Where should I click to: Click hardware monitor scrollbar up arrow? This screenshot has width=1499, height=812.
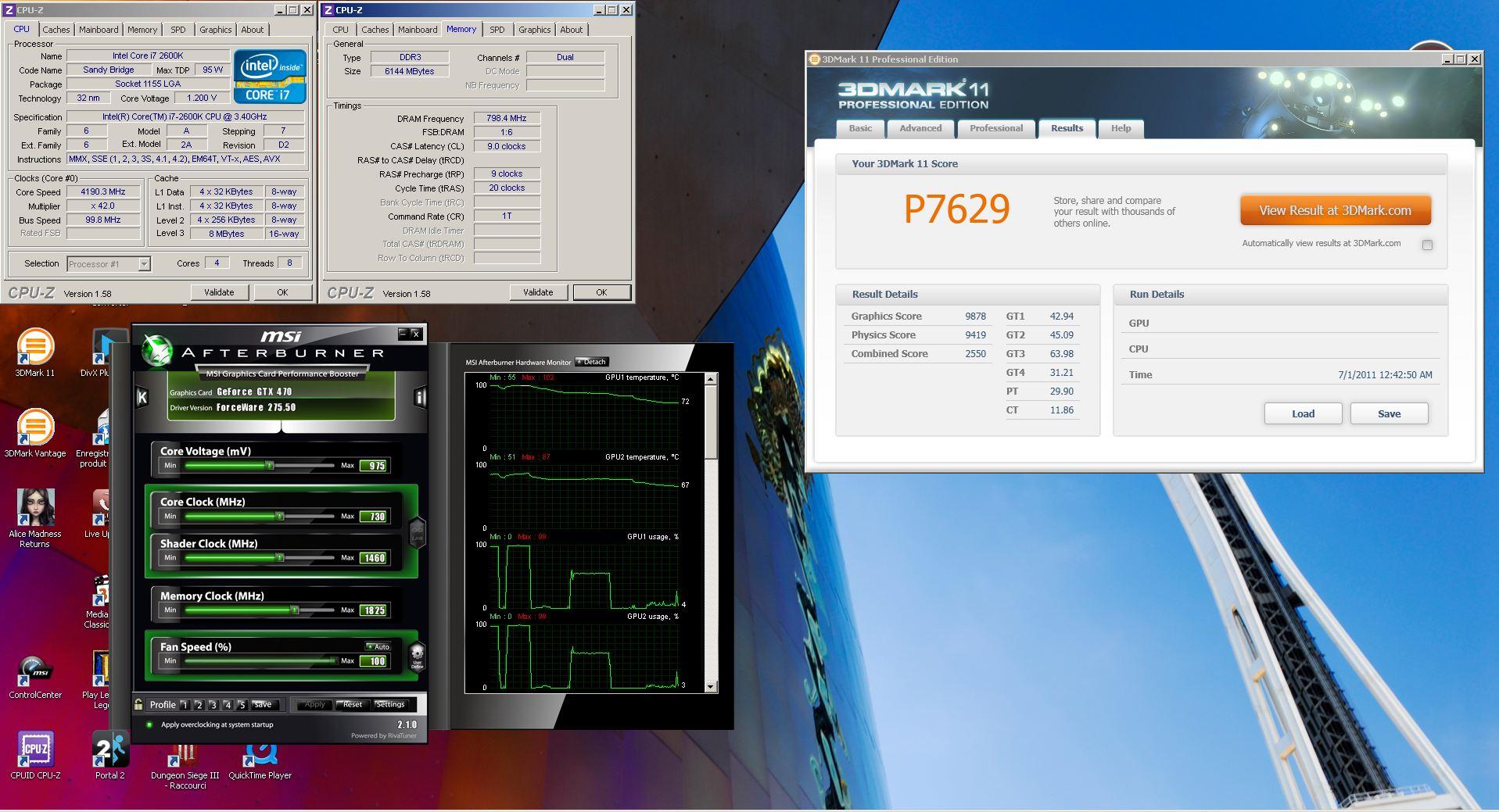[711, 379]
